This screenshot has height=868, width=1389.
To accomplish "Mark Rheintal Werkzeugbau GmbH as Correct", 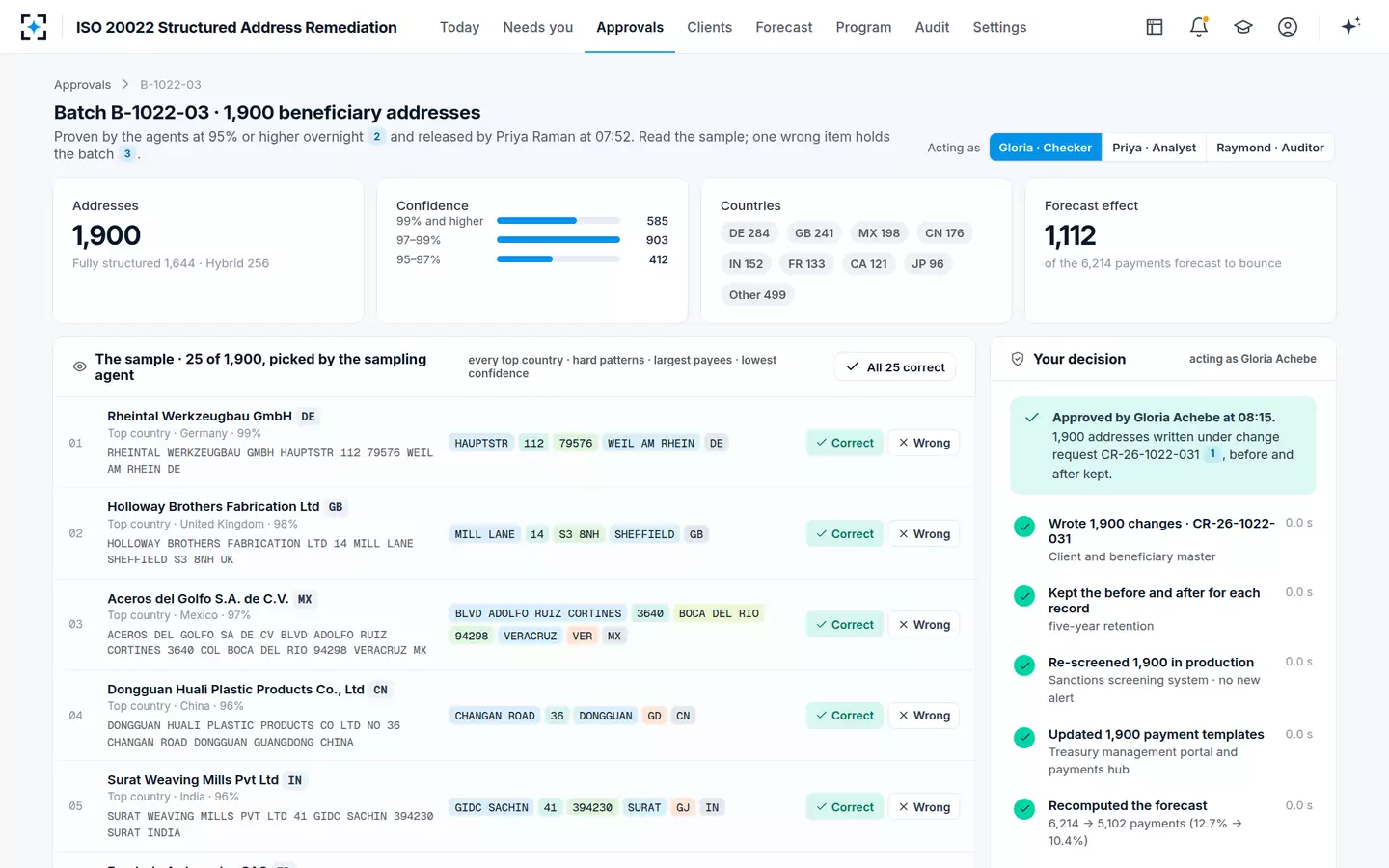I will [x=844, y=443].
